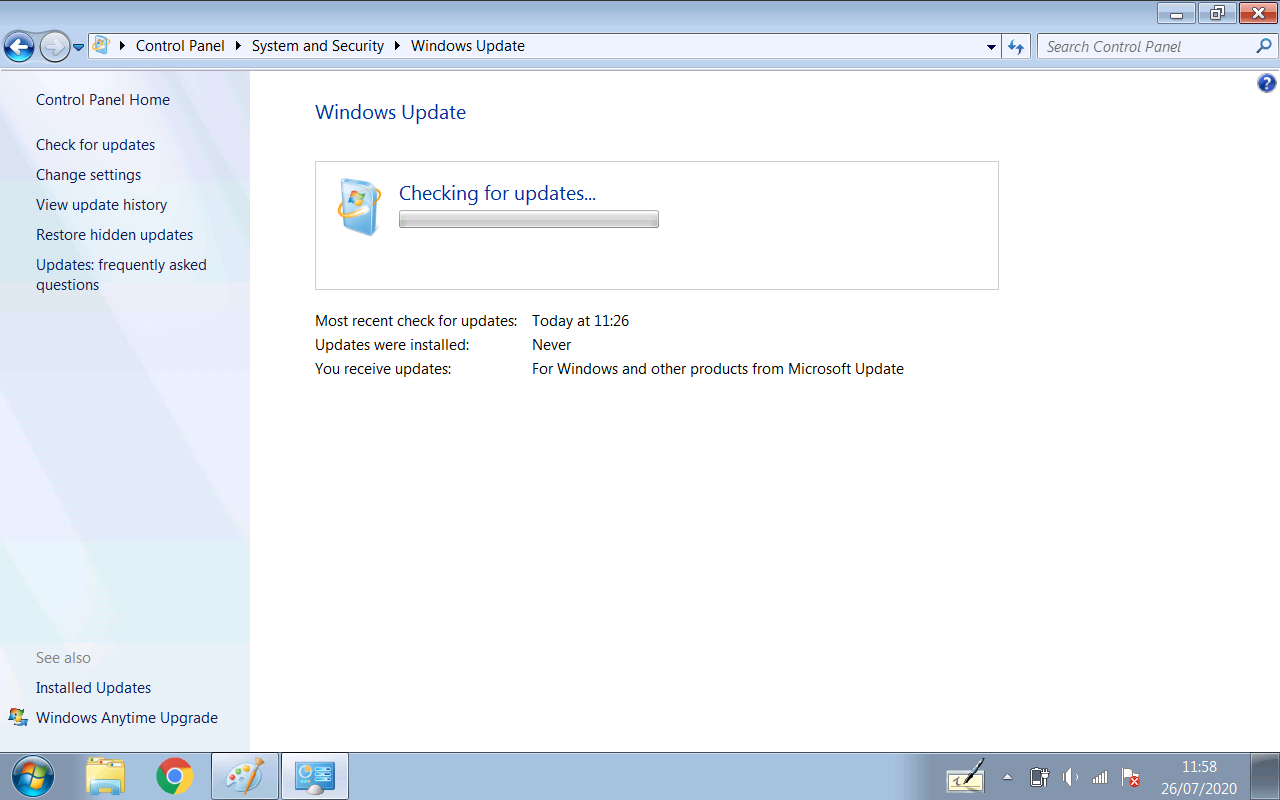
Task: Click the Help question mark icon
Action: 1268,83
